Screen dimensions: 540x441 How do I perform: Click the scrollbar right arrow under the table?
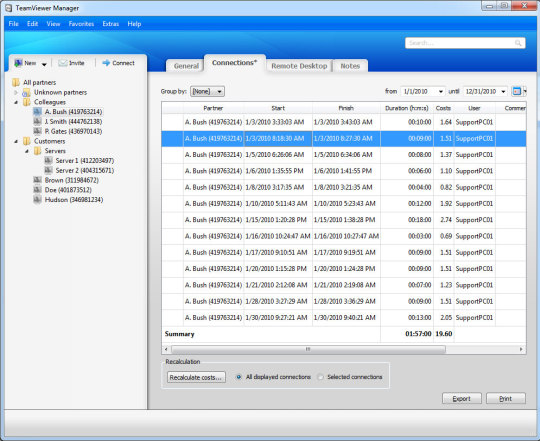(521, 349)
